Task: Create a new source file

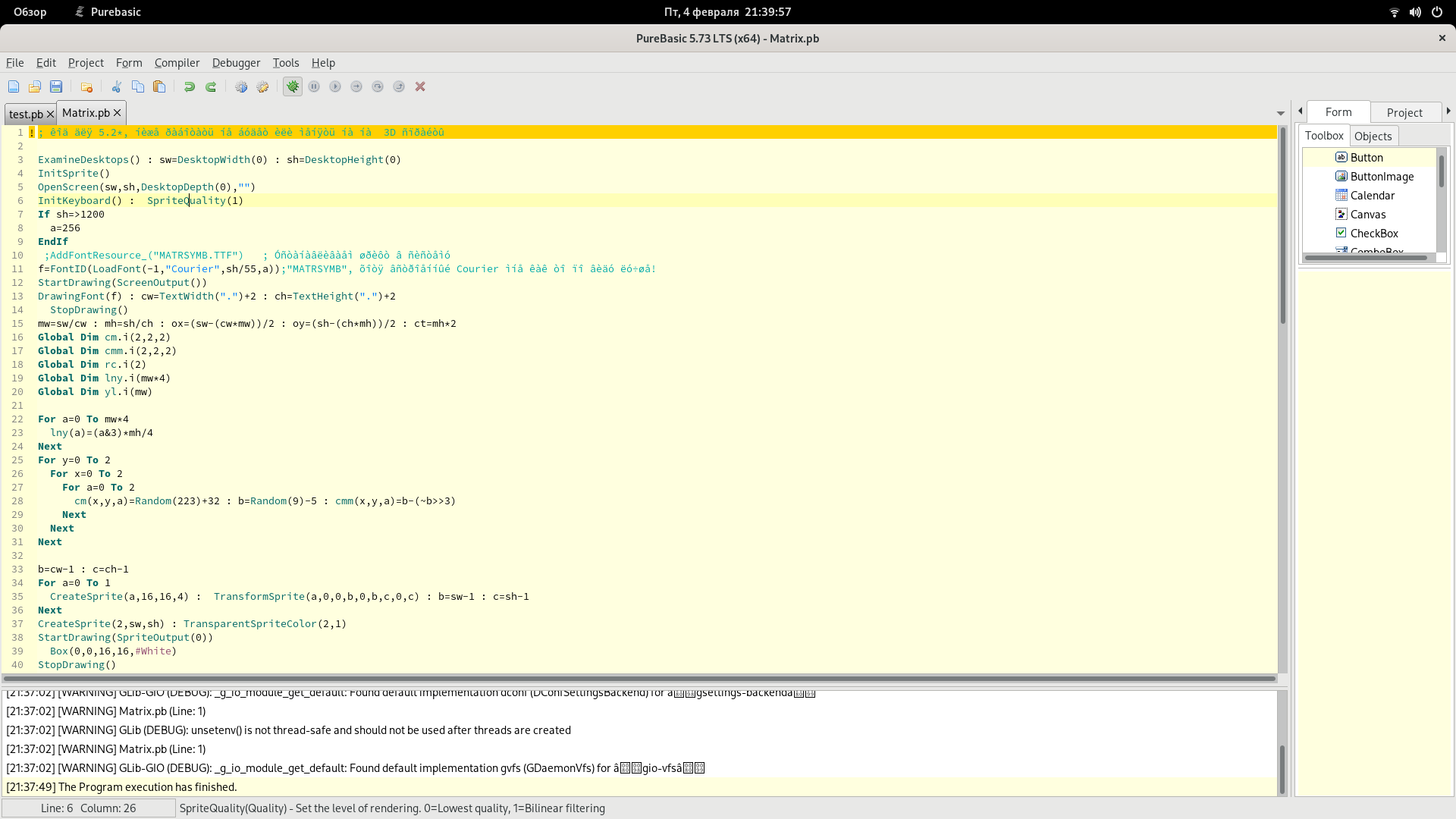Action: (14, 87)
